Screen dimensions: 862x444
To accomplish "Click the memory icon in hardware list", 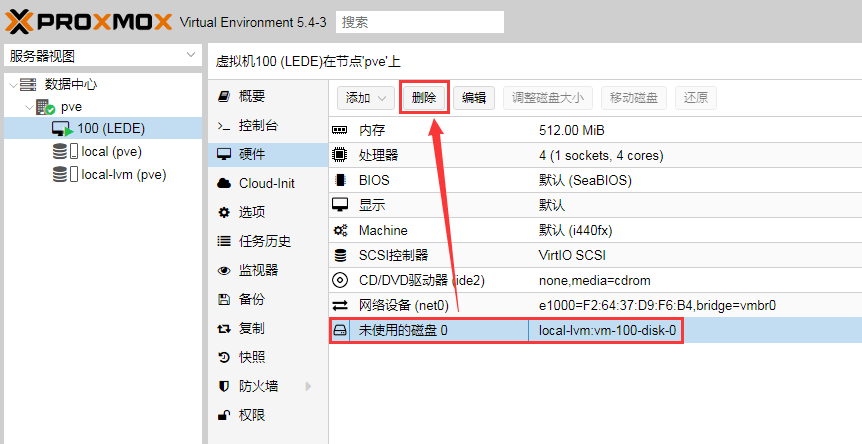I will tap(340, 130).
